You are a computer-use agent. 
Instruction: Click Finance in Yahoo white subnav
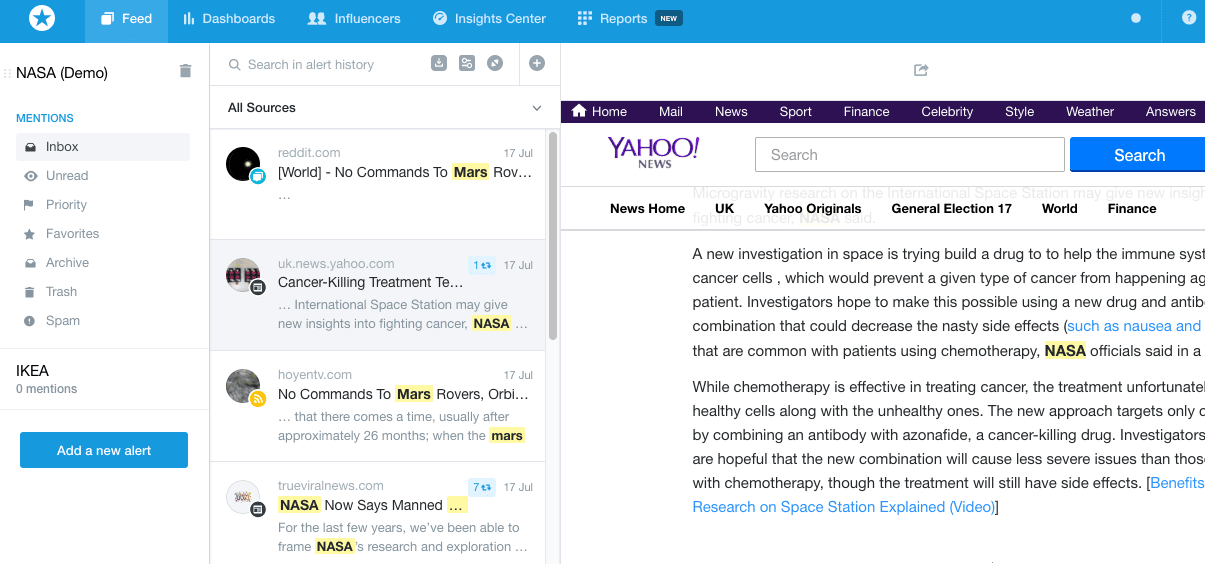click(x=1132, y=209)
